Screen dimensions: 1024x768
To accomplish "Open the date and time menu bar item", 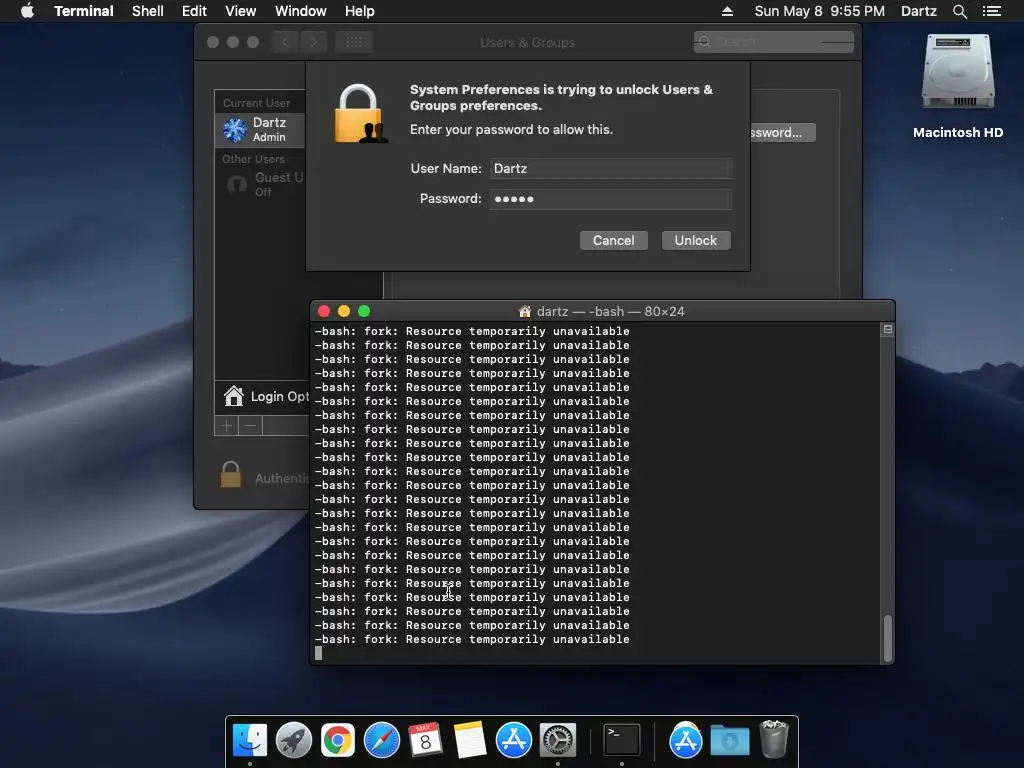I will pyautogui.click(x=820, y=11).
